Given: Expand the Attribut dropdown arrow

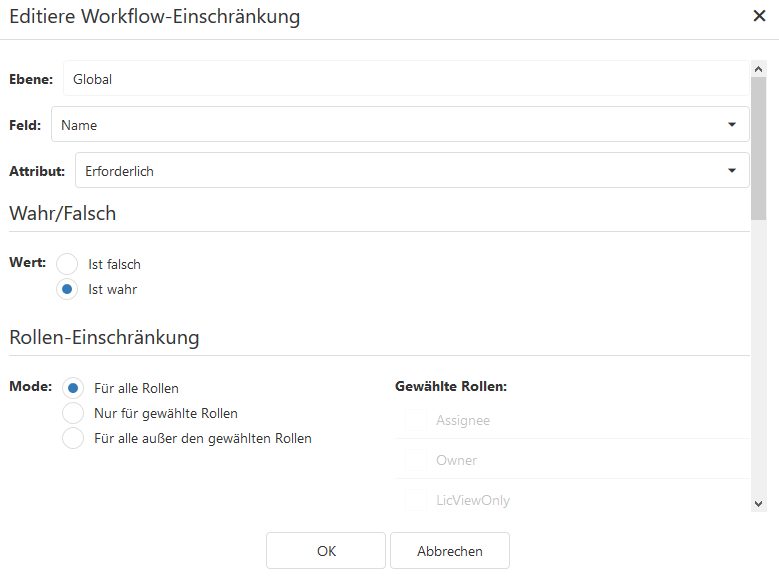Looking at the screenshot, I should 732,171.
